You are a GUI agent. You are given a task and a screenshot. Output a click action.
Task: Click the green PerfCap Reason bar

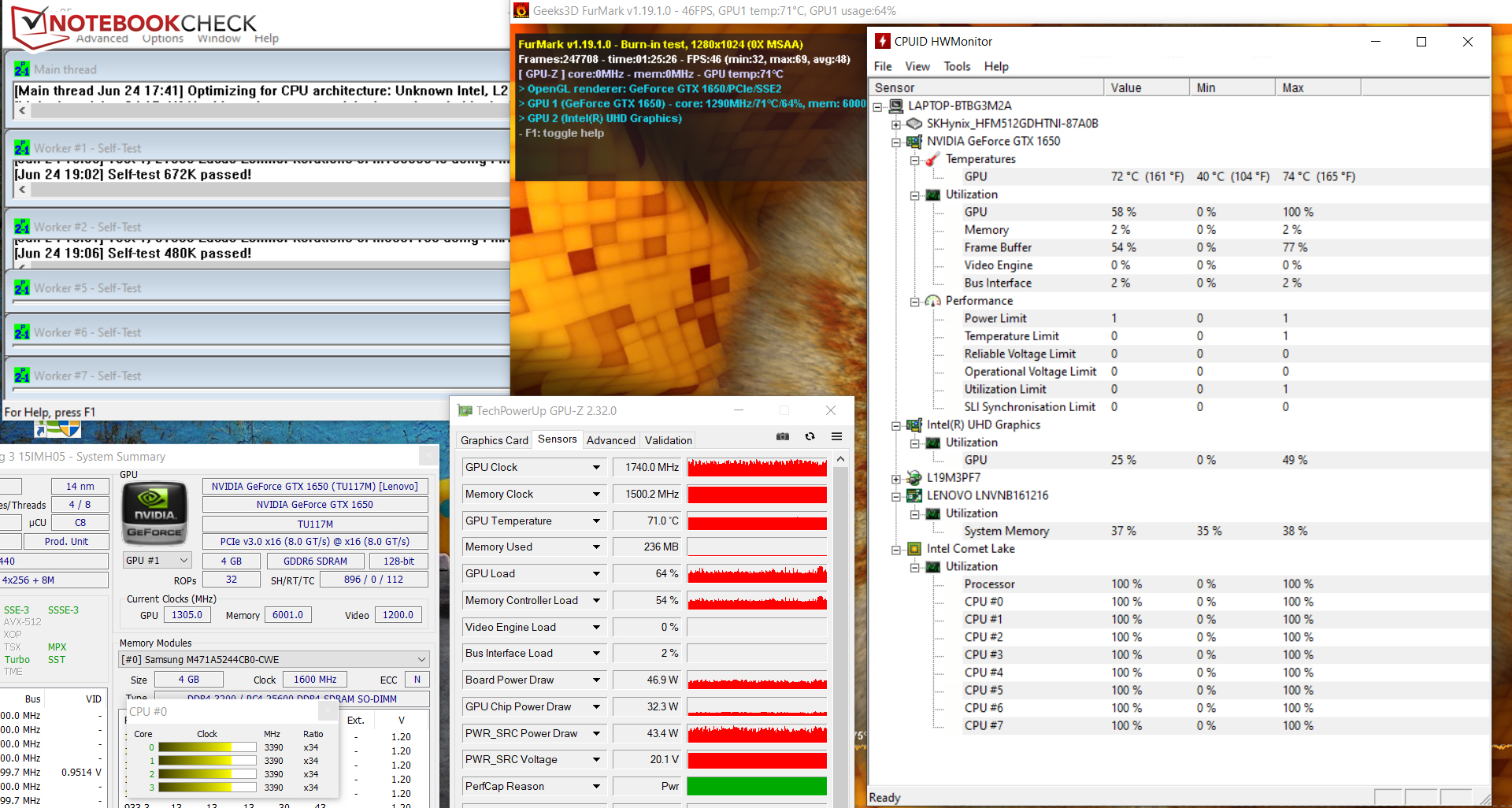point(757,786)
